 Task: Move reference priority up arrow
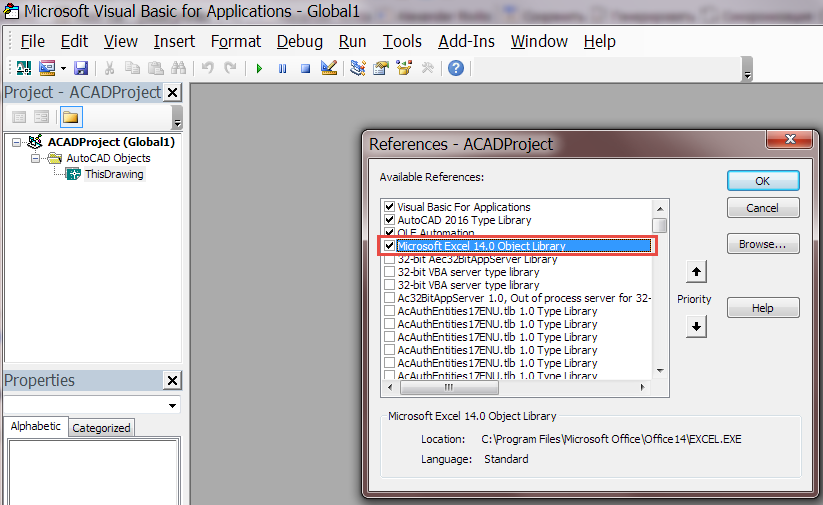click(x=697, y=272)
